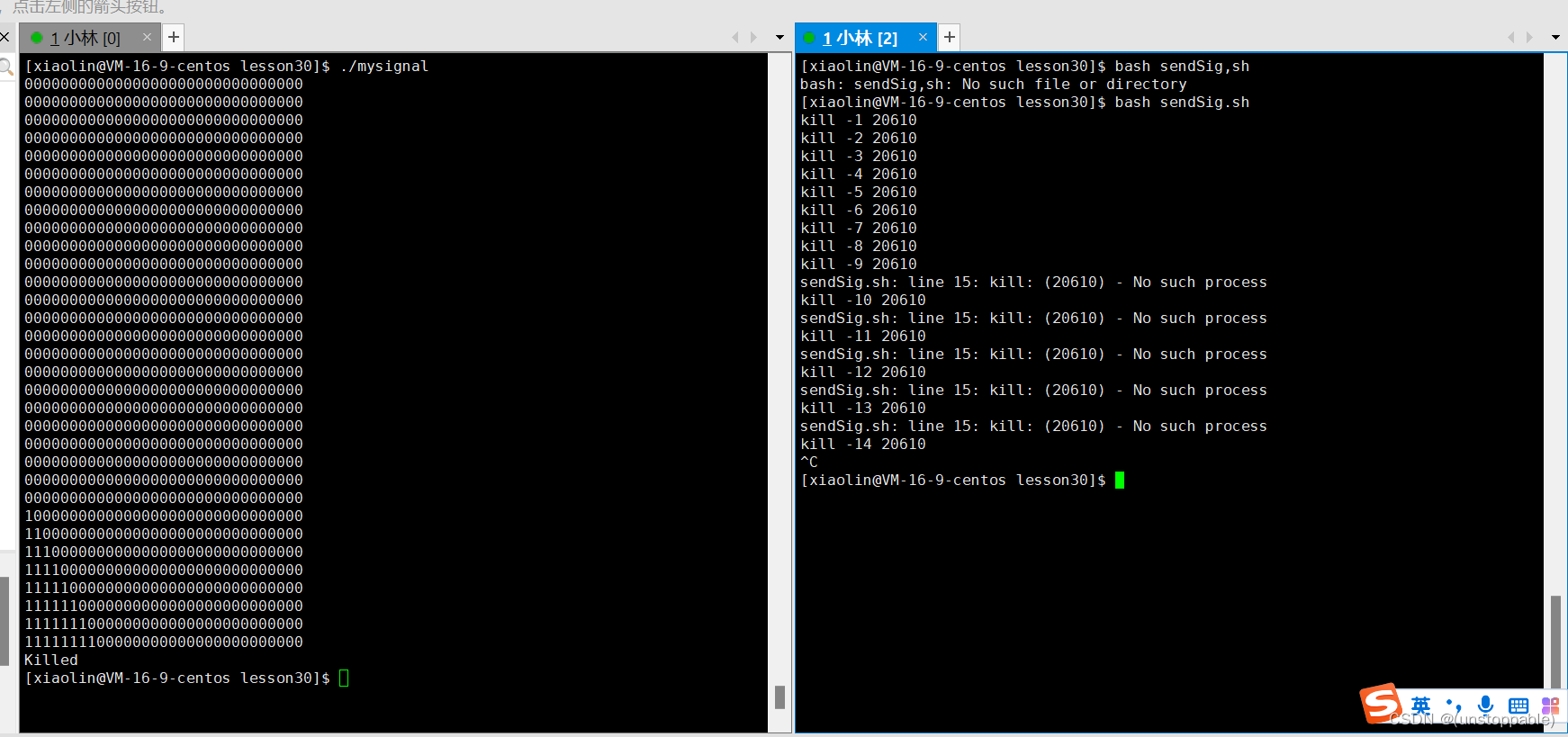Click the right pane's next-tab arrow
1568x737 pixels.
(1529, 37)
